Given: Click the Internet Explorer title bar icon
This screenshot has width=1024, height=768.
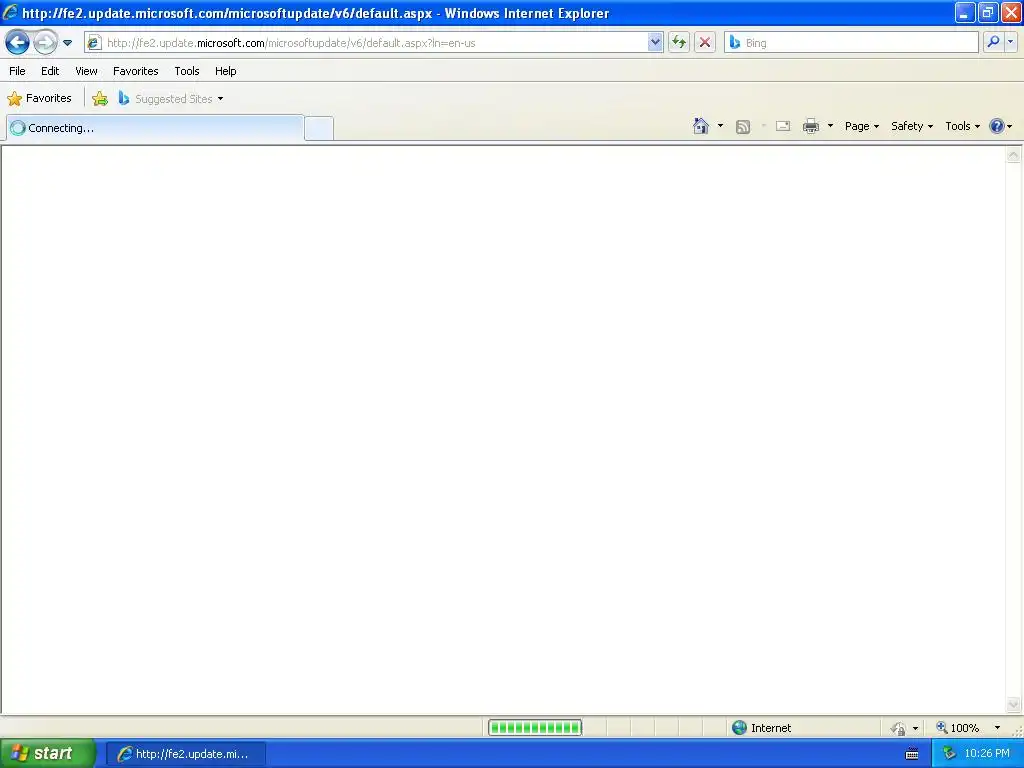Looking at the screenshot, I should point(10,12).
